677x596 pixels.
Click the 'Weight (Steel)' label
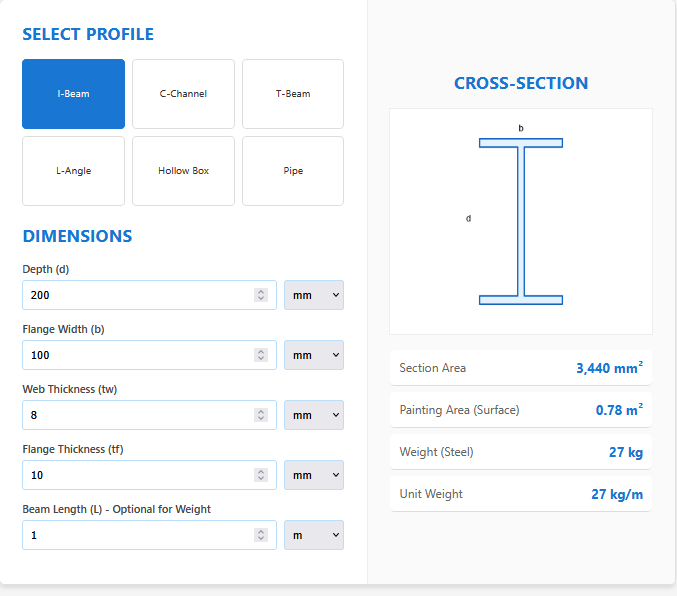pyautogui.click(x=437, y=452)
